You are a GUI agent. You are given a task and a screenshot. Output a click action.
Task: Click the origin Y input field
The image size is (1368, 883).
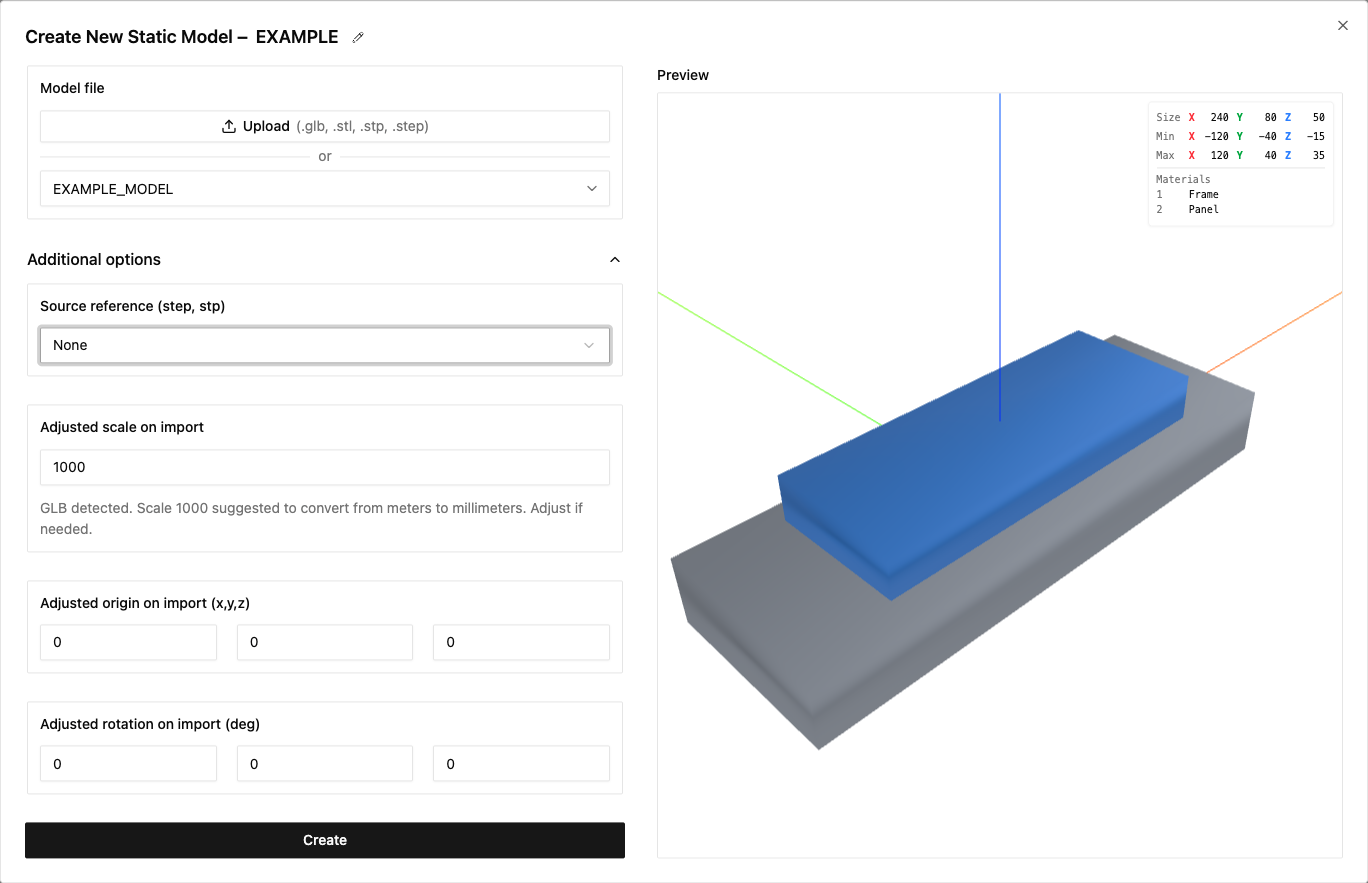[x=325, y=642]
